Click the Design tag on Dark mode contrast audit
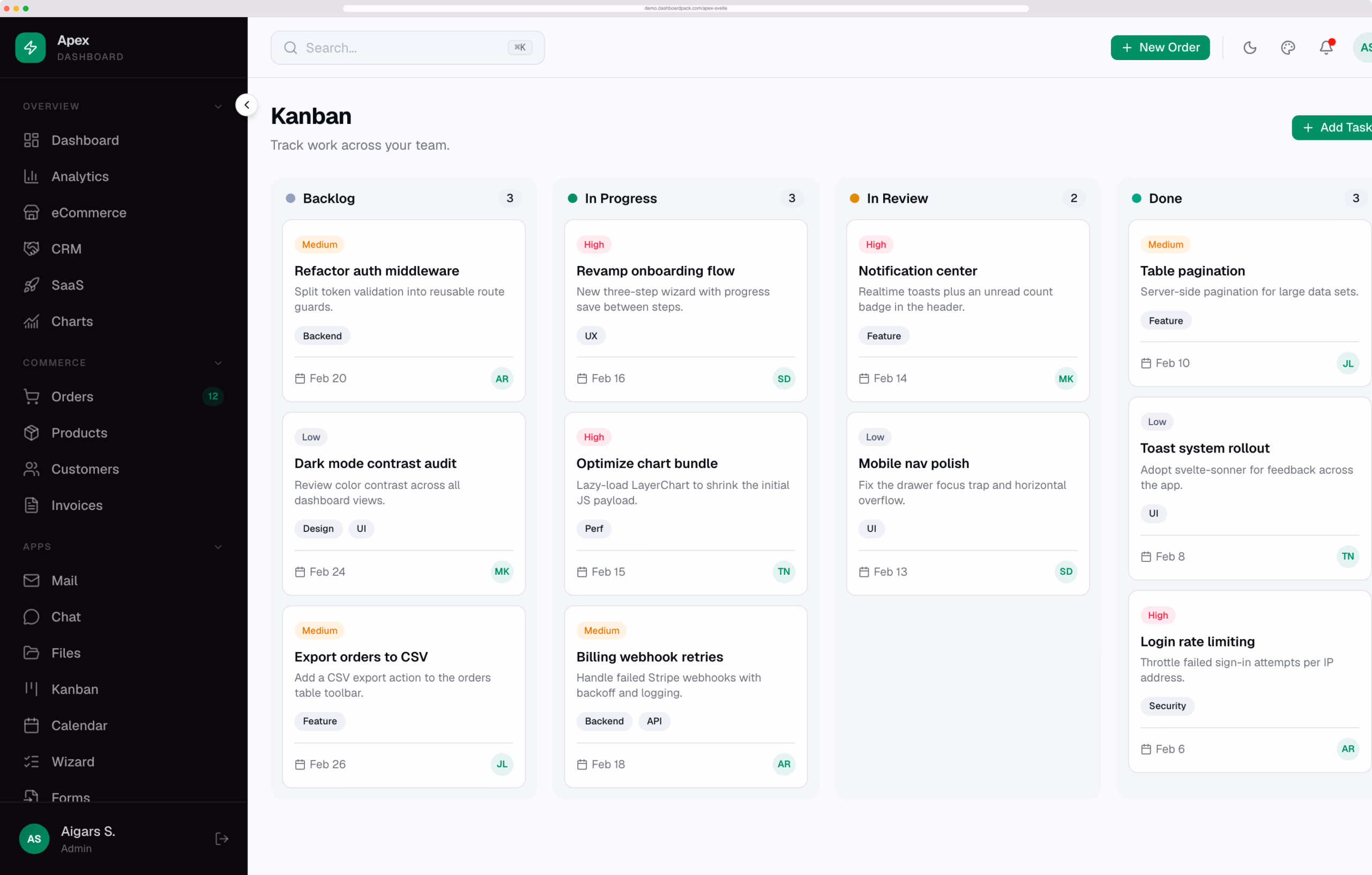 coord(318,529)
